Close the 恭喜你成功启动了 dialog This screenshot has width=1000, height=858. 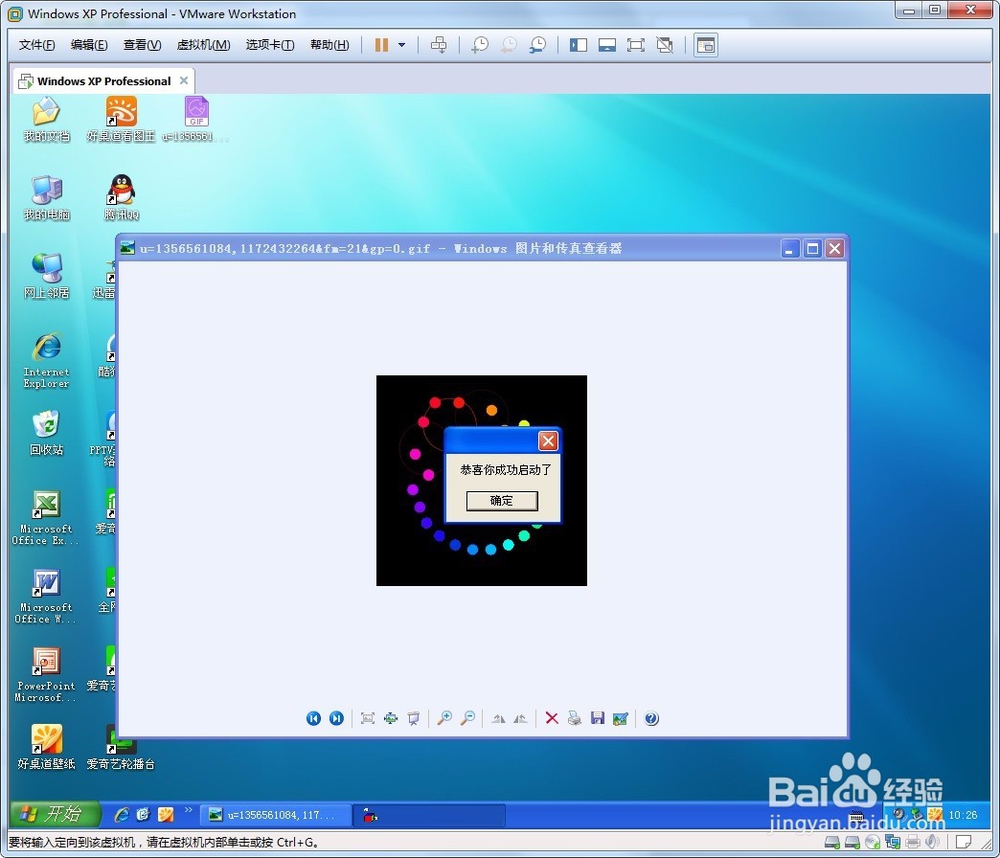tap(548, 441)
